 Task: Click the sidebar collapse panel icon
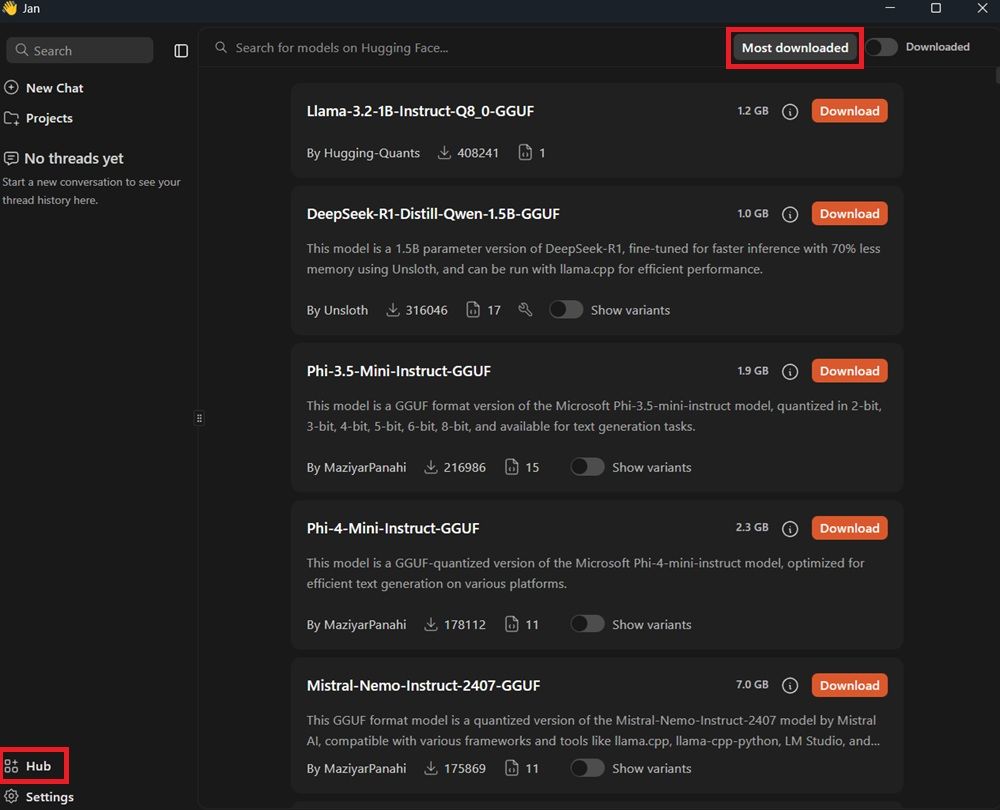coord(181,51)
